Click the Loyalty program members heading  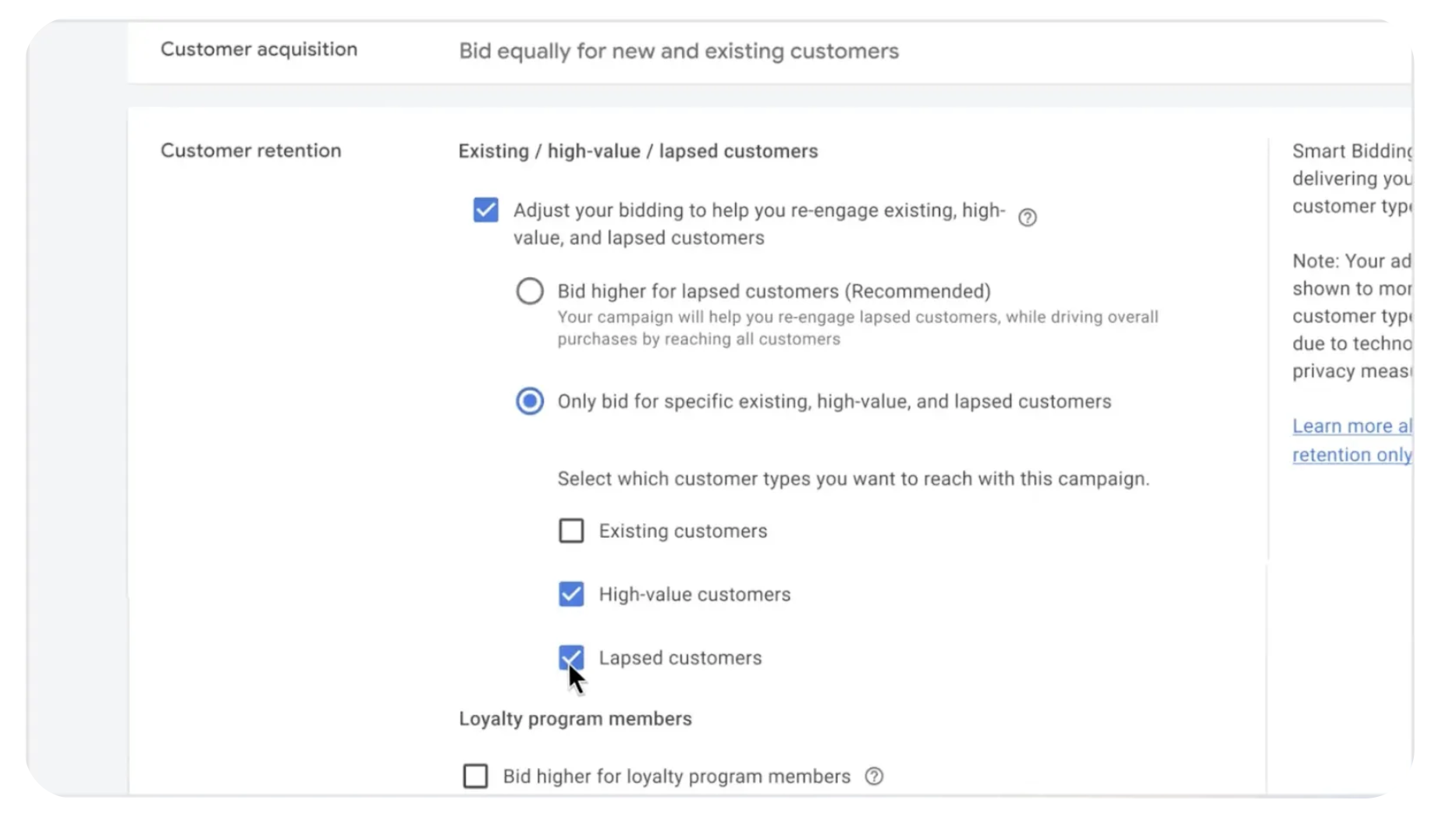pos(575,719)
